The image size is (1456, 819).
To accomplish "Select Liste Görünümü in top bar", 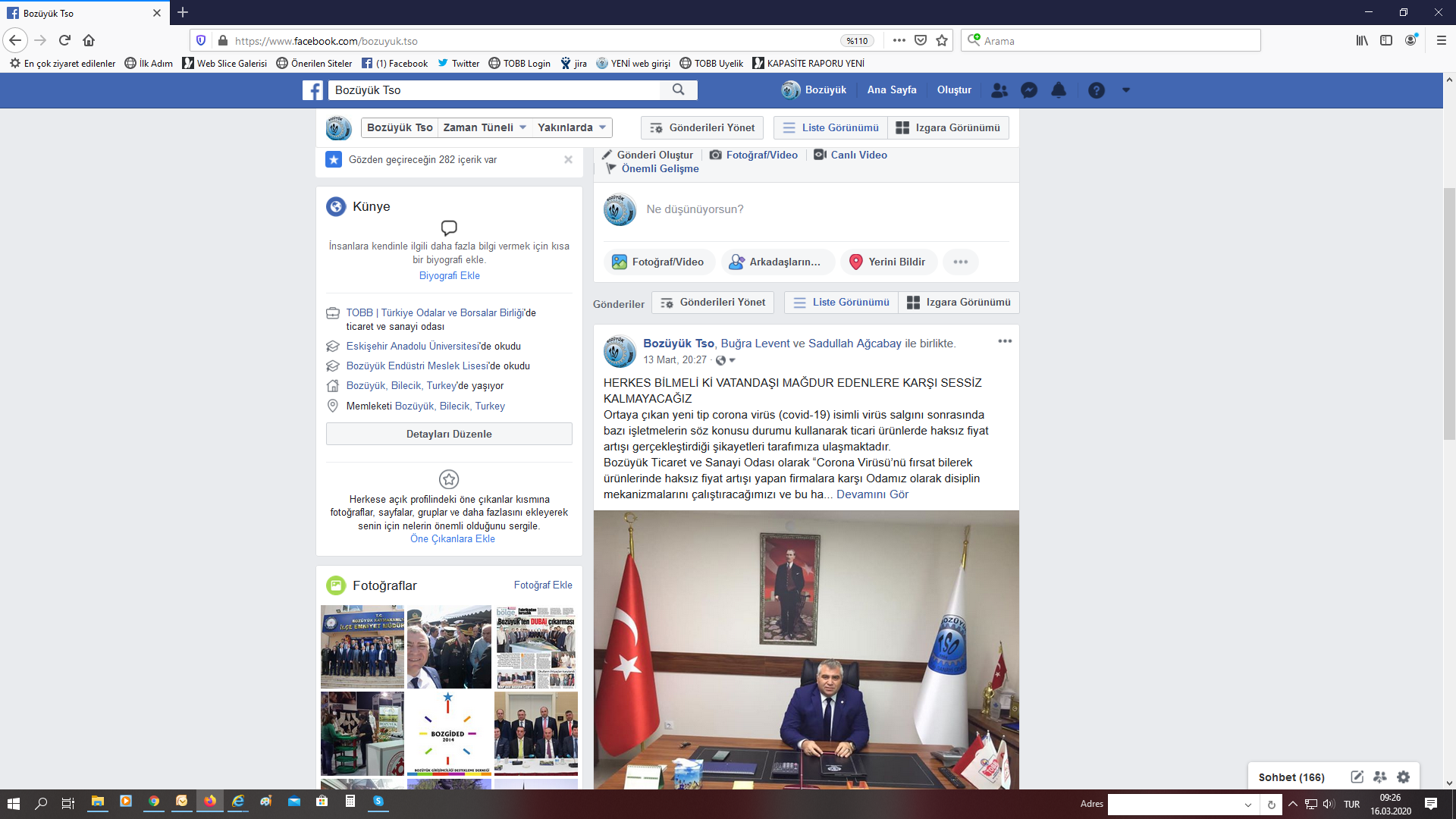I will pyautogui.click(x=830, y=127).
